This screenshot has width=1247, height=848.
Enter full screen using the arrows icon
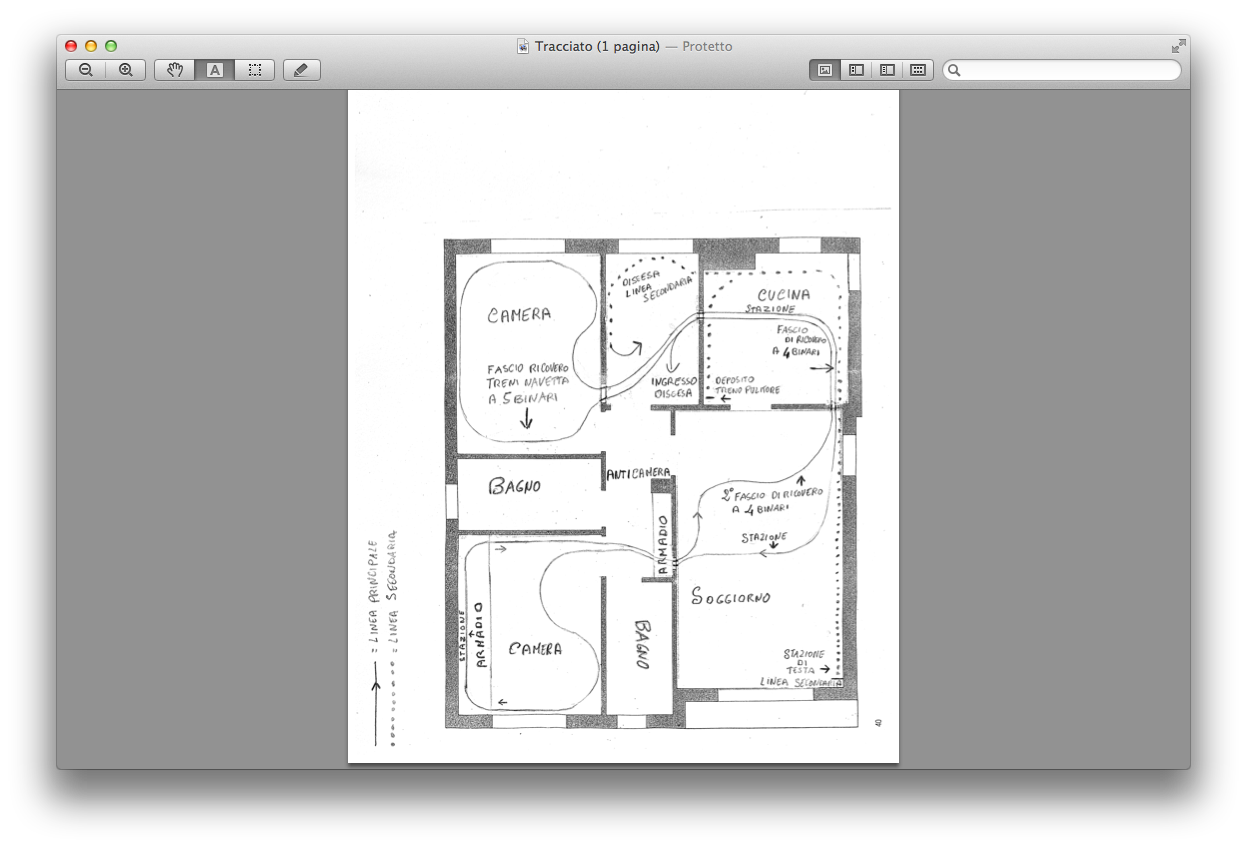(x=1179, y=46)
